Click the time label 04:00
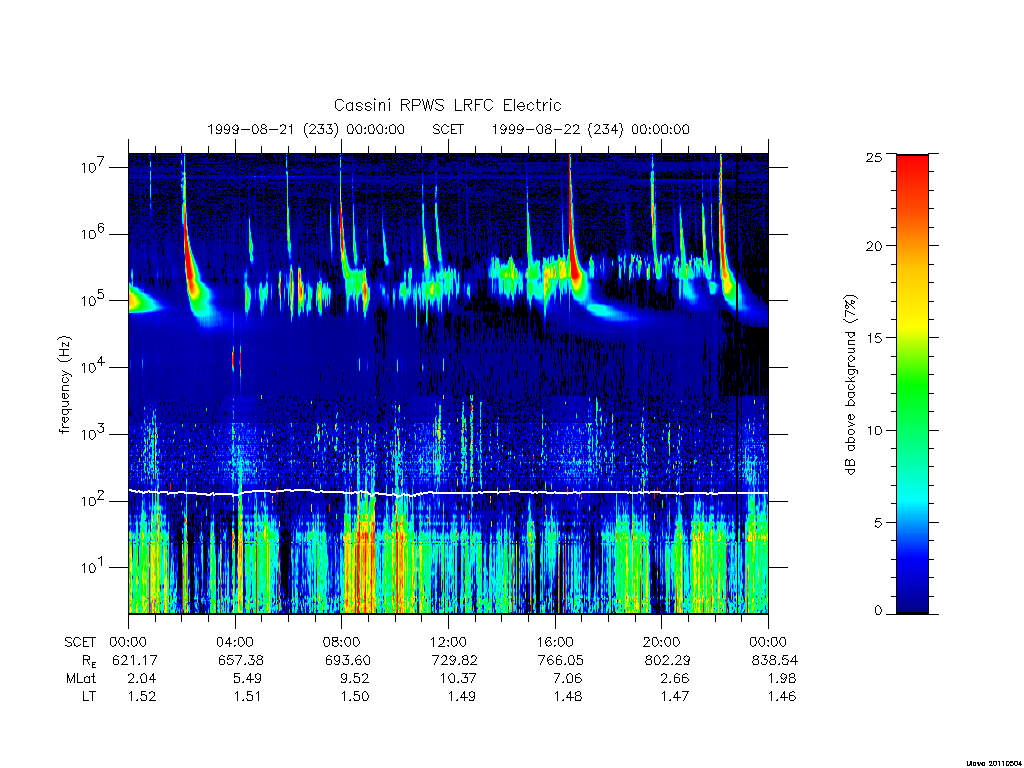The width and height of the screenshot is (1024, 768). coord(235,642)
